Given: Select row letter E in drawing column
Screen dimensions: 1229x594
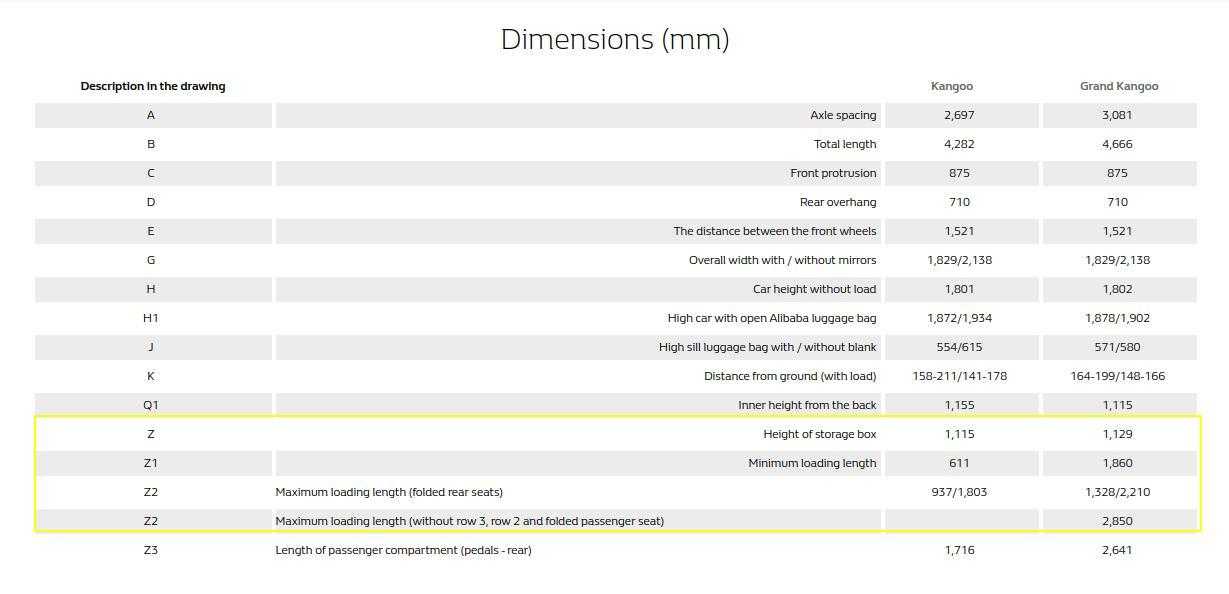Looking at the screenshot, I should [151, 231].
